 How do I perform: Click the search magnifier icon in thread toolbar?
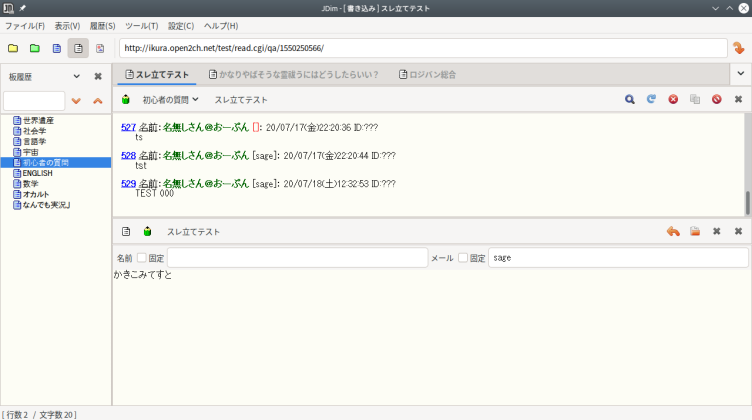coord(630,100)
